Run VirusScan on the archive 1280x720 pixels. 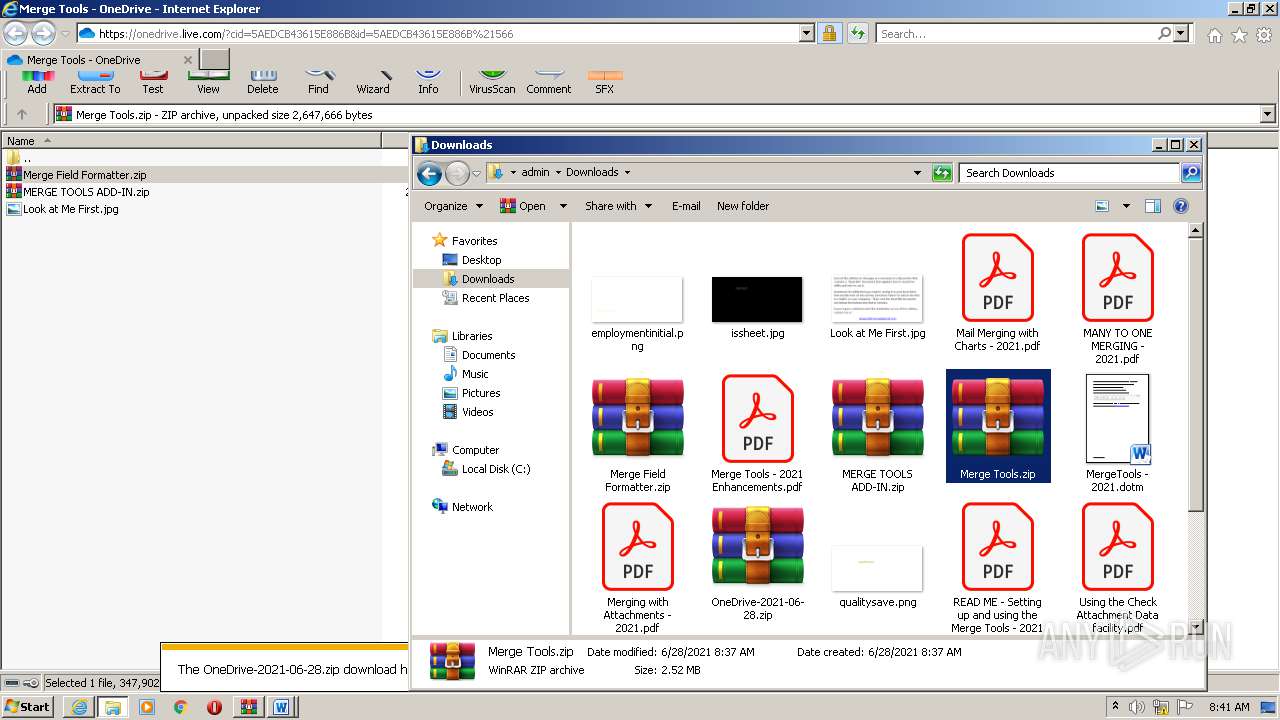tap(492, 81)
